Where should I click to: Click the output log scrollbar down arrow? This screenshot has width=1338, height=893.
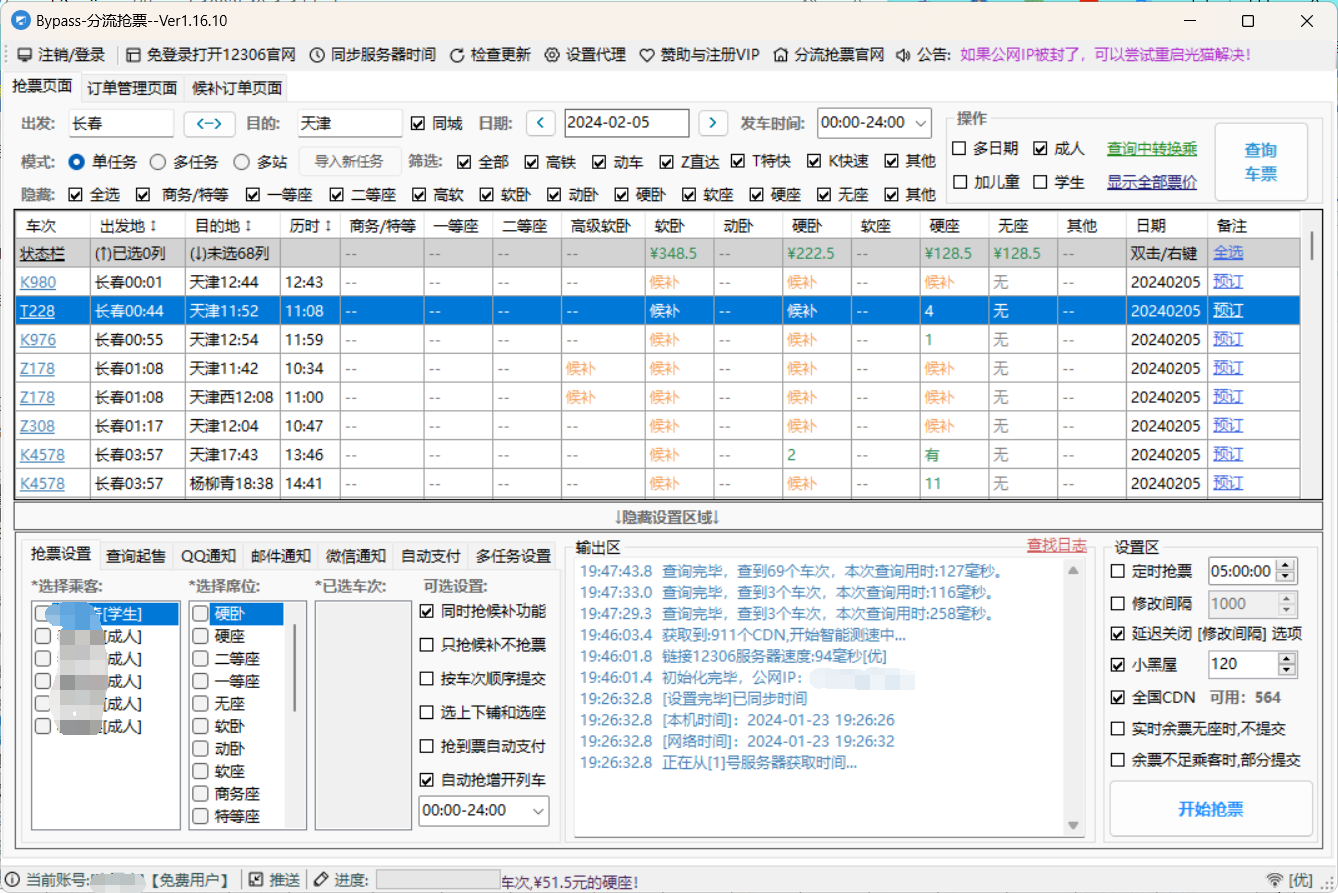[1074, 825]
